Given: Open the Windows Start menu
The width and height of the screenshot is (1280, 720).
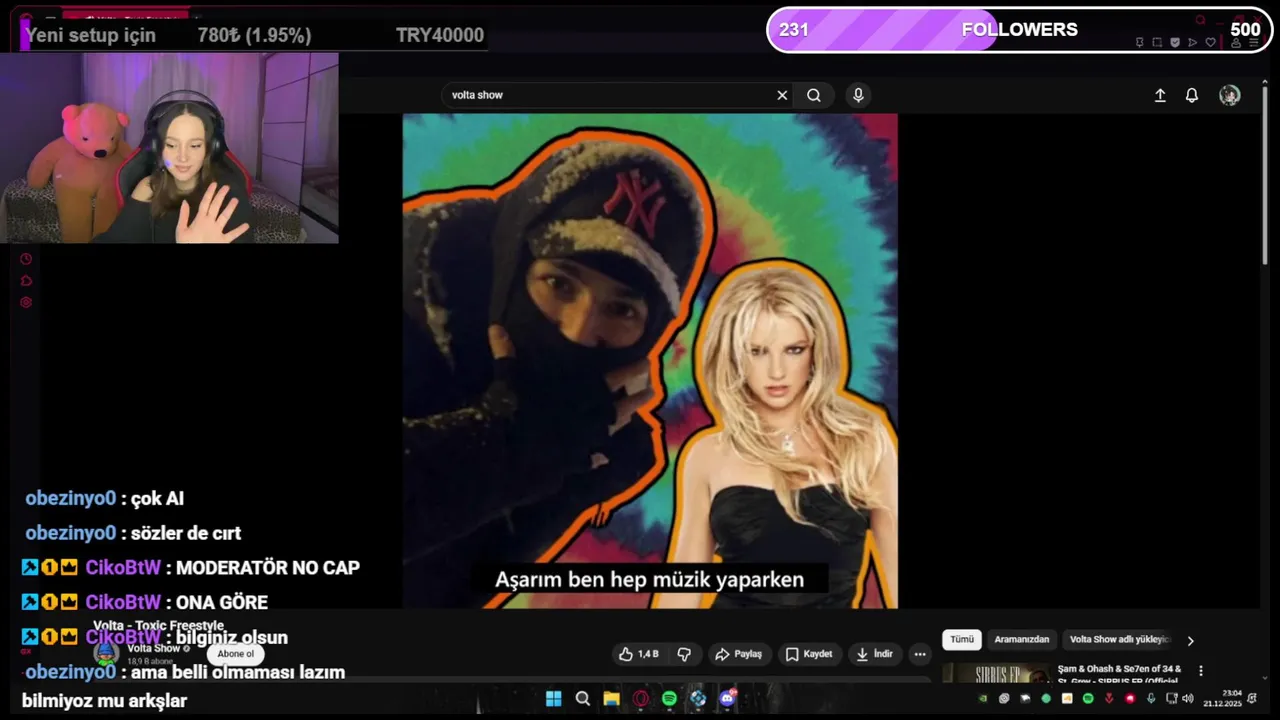Looking at the screenshot, I should click(553, 699).
